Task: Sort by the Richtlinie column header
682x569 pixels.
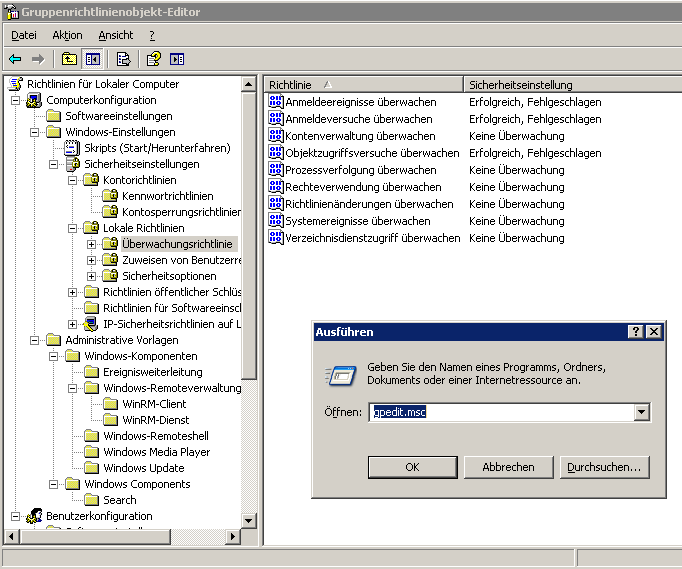Action: click(364, 84)
